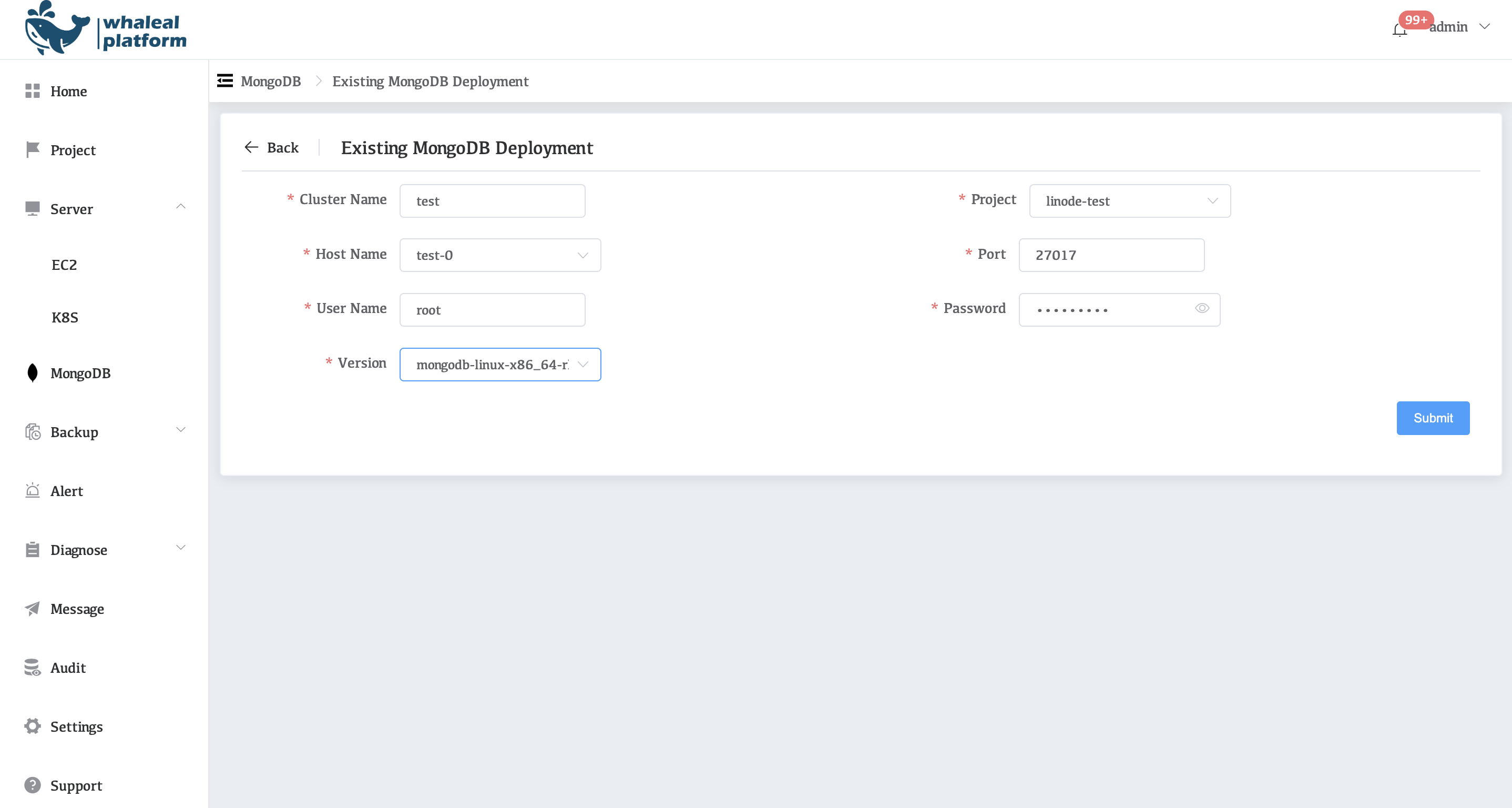Click the Alert siren icon
Viewport: 1512px width, 808px height.
(x=32, y=491)
